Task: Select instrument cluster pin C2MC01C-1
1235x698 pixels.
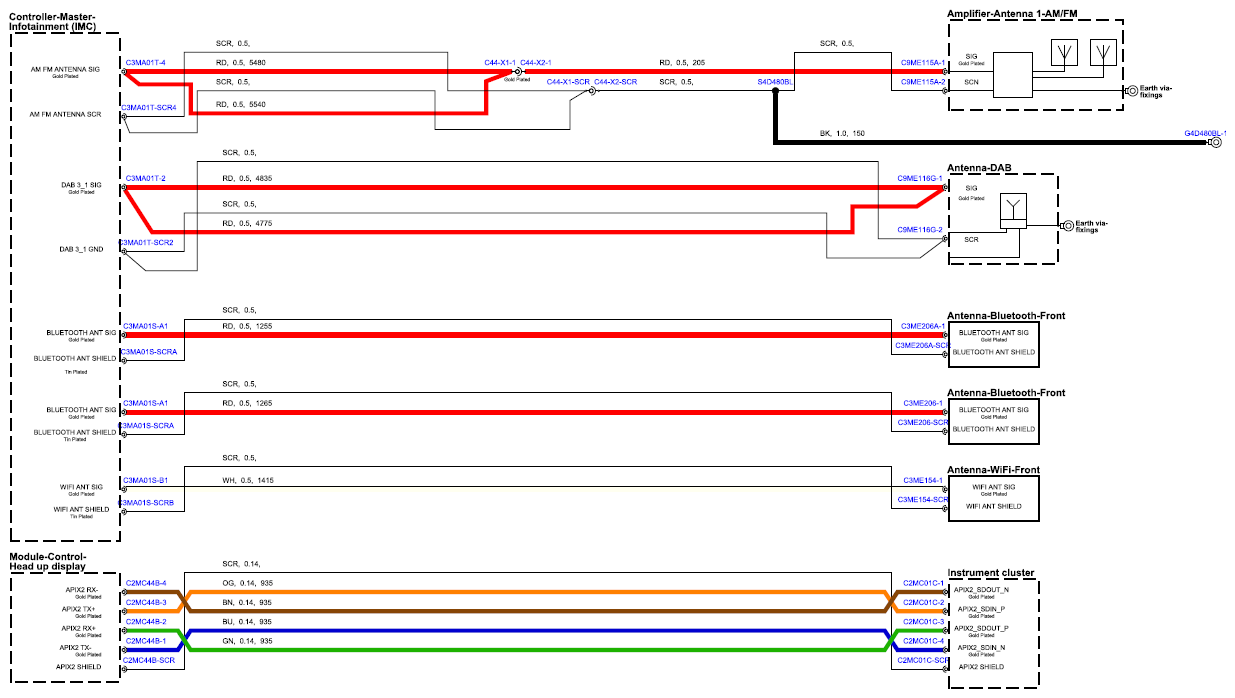Action: pyautogui.click(x=924, y=582)
